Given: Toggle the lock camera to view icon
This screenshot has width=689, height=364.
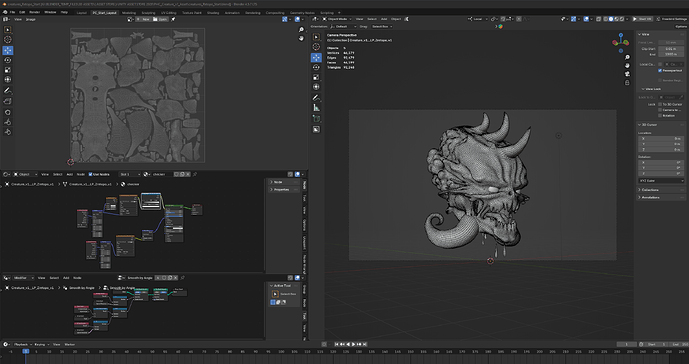Looking at the screenshot, I should (x=627, y=82).
